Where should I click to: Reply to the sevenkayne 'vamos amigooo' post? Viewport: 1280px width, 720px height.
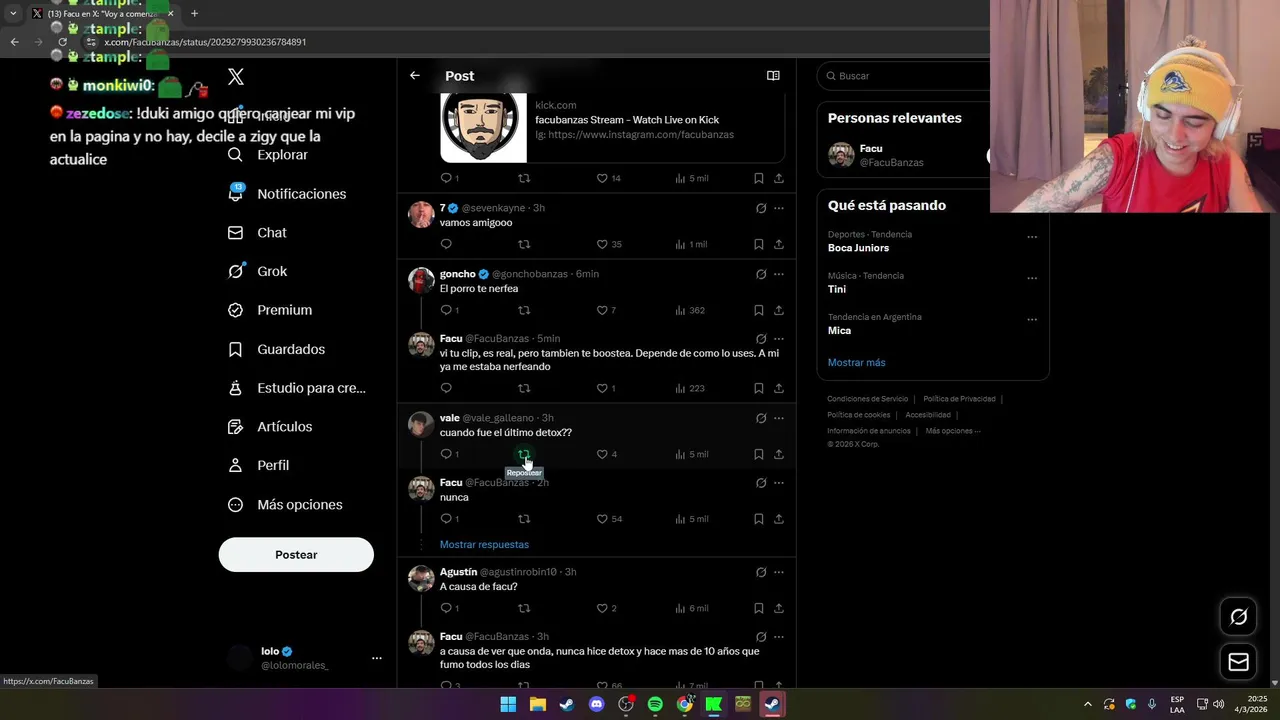click(446, 244)
